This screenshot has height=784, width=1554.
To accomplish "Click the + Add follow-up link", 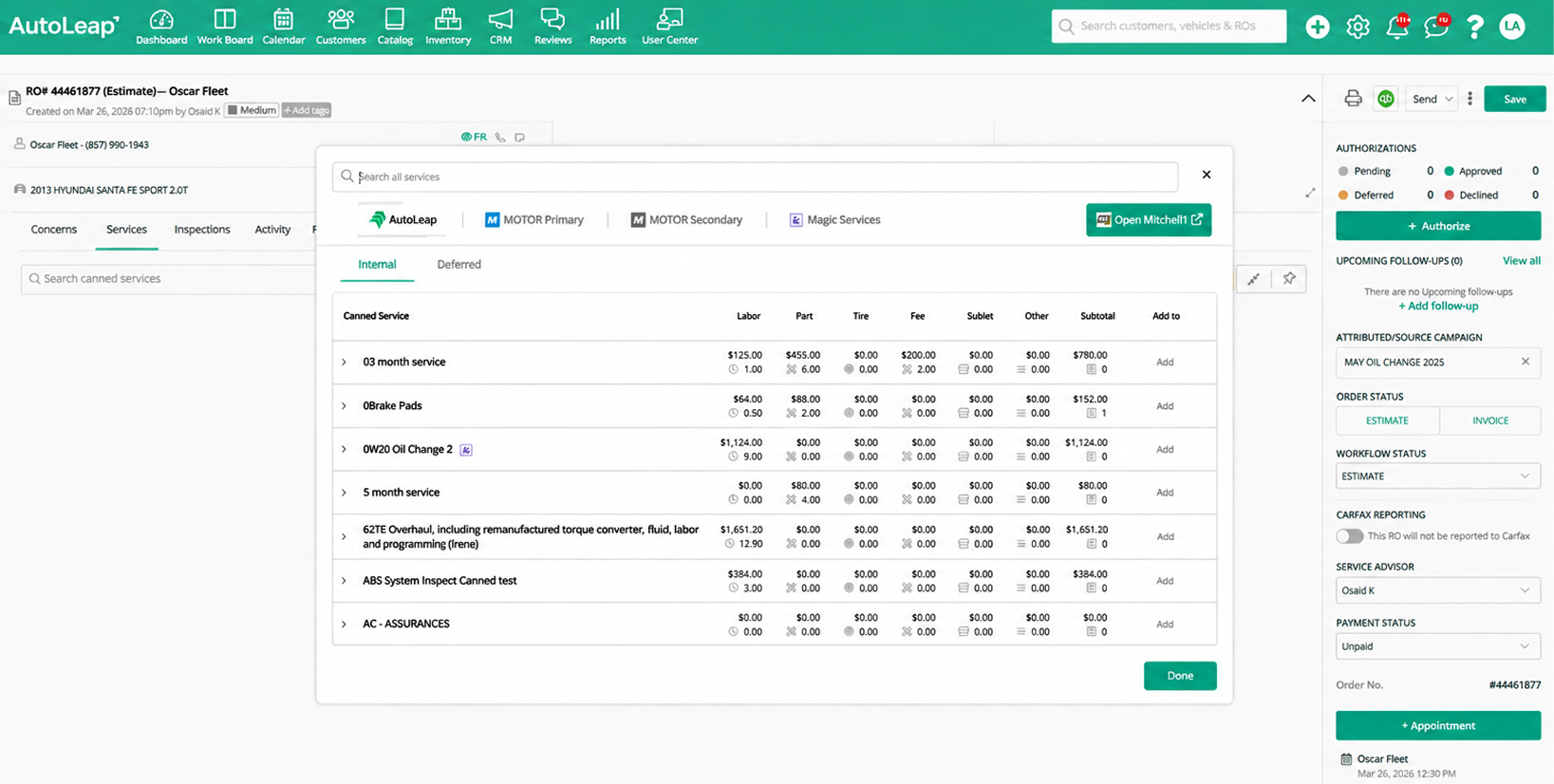I will pos(1438,307).
